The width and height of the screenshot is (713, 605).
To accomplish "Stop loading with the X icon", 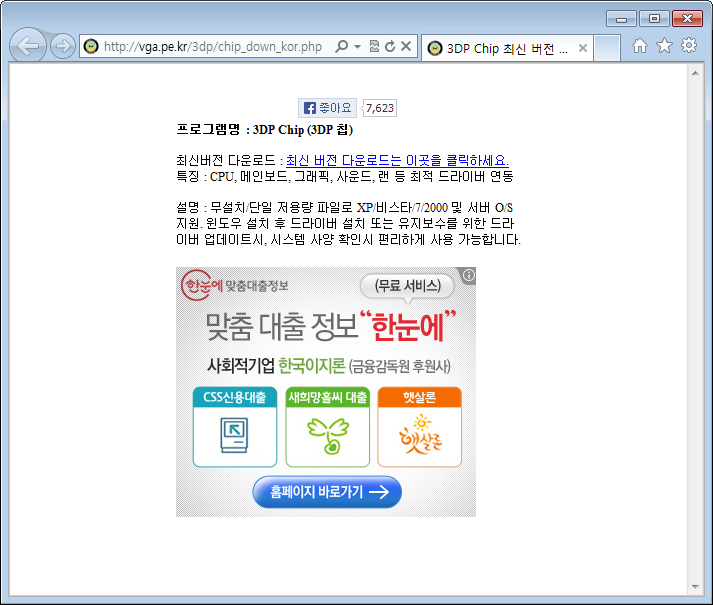I will 406,46.
